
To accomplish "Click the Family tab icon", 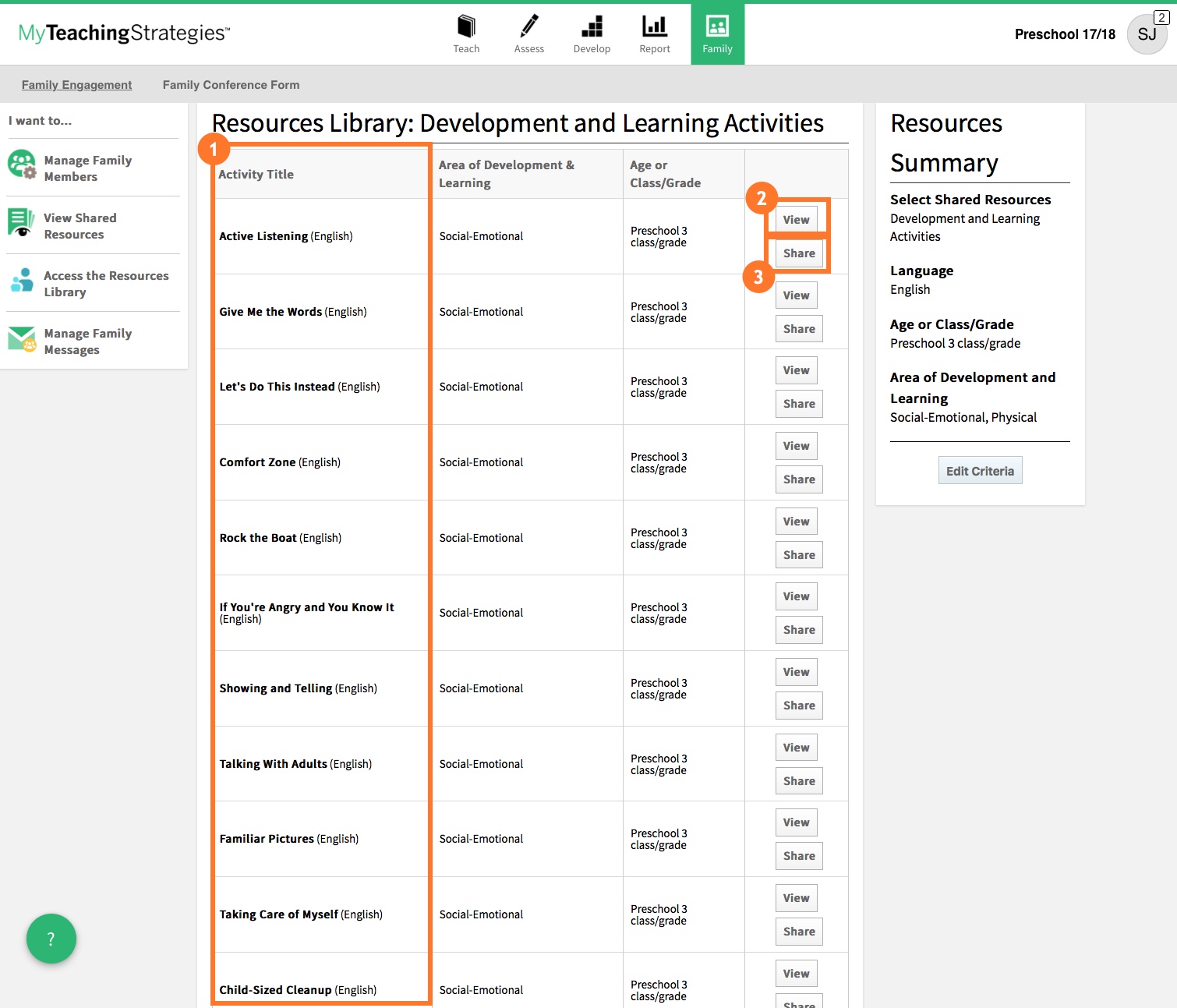I will 717,27.
